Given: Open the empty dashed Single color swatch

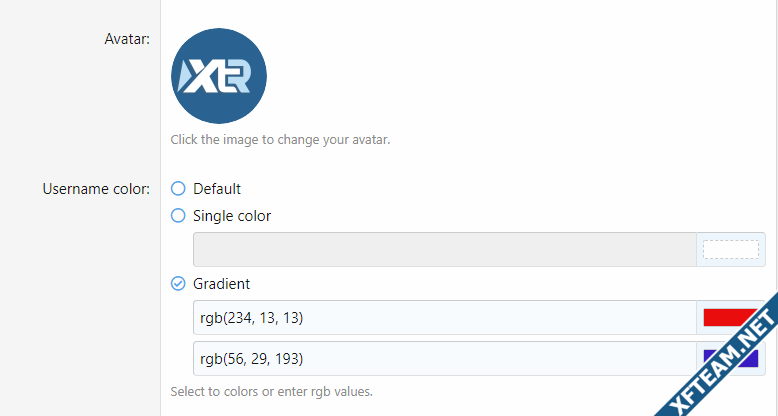Looking at the screenshot, I should [x=731, y=249].
